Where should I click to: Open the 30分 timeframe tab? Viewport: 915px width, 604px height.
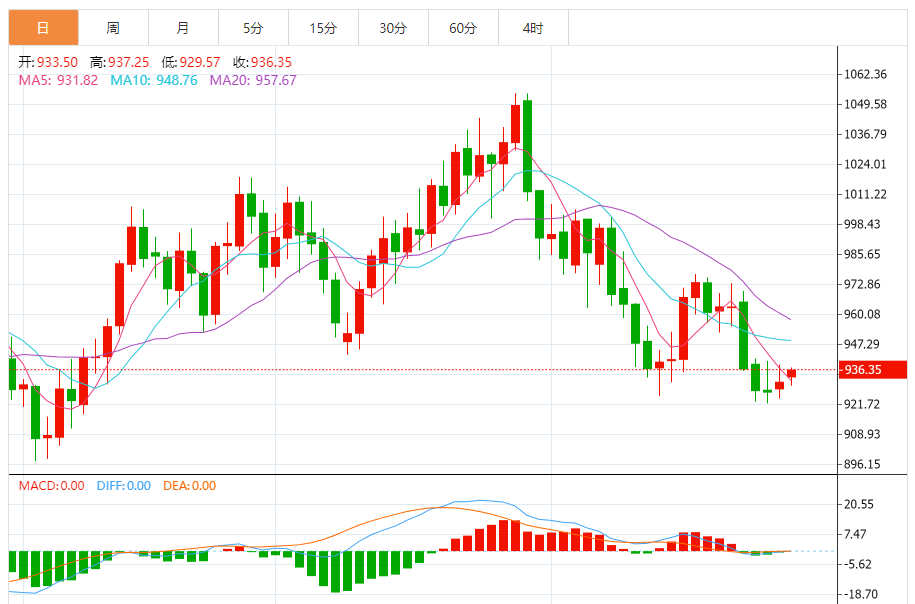tap(393, 27)
